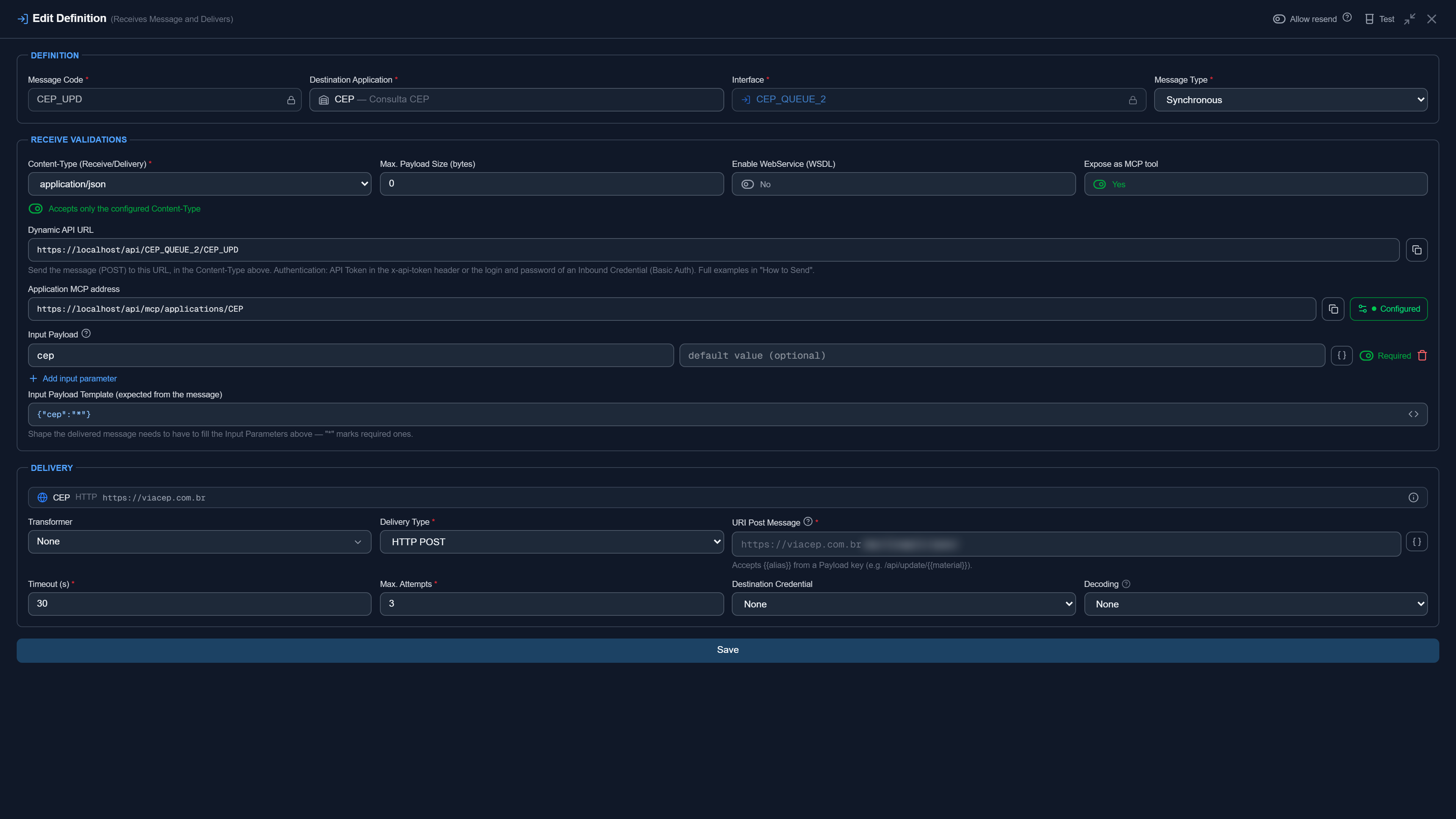Click the Input Payload Template text field

(x=728, y=414)
